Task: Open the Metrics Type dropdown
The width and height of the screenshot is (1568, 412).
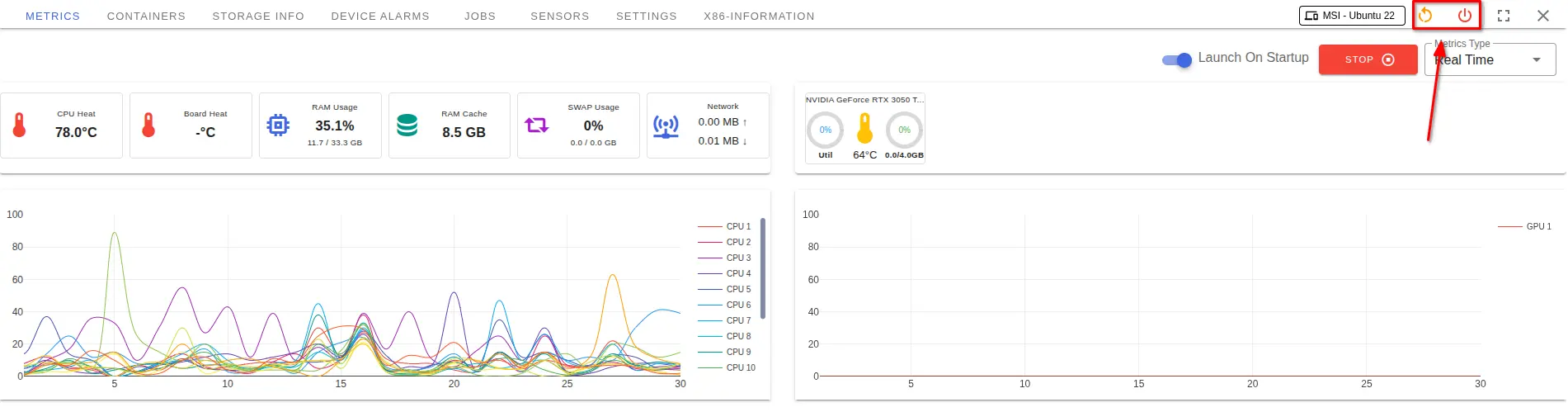Action: click(x=1490, y=60)
